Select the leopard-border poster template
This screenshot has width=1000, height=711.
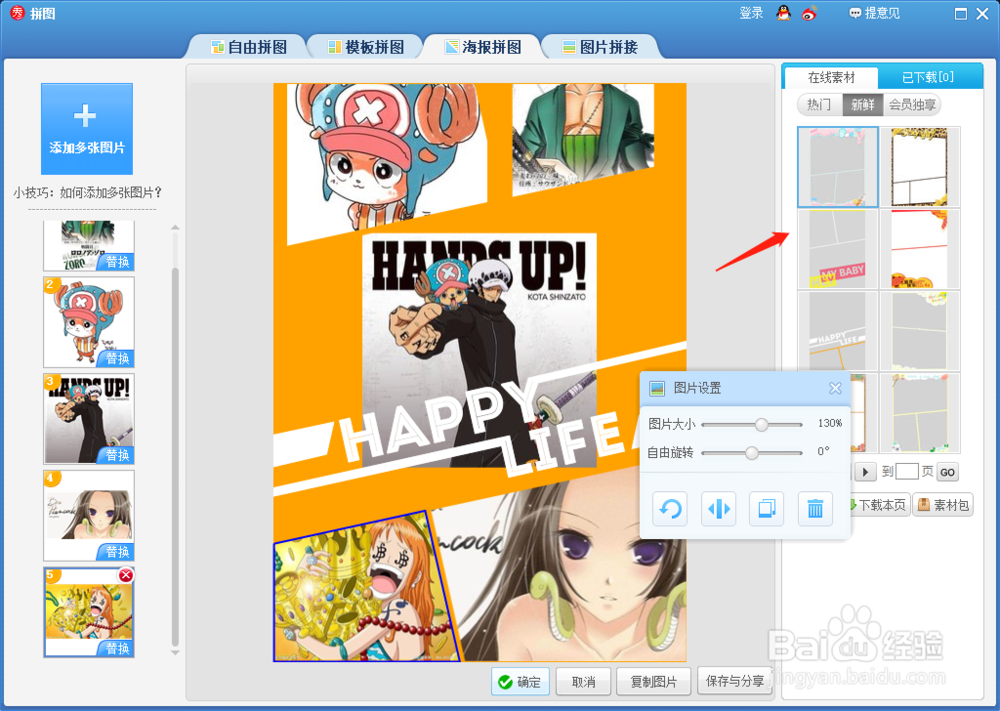click(x=920, y=167)
